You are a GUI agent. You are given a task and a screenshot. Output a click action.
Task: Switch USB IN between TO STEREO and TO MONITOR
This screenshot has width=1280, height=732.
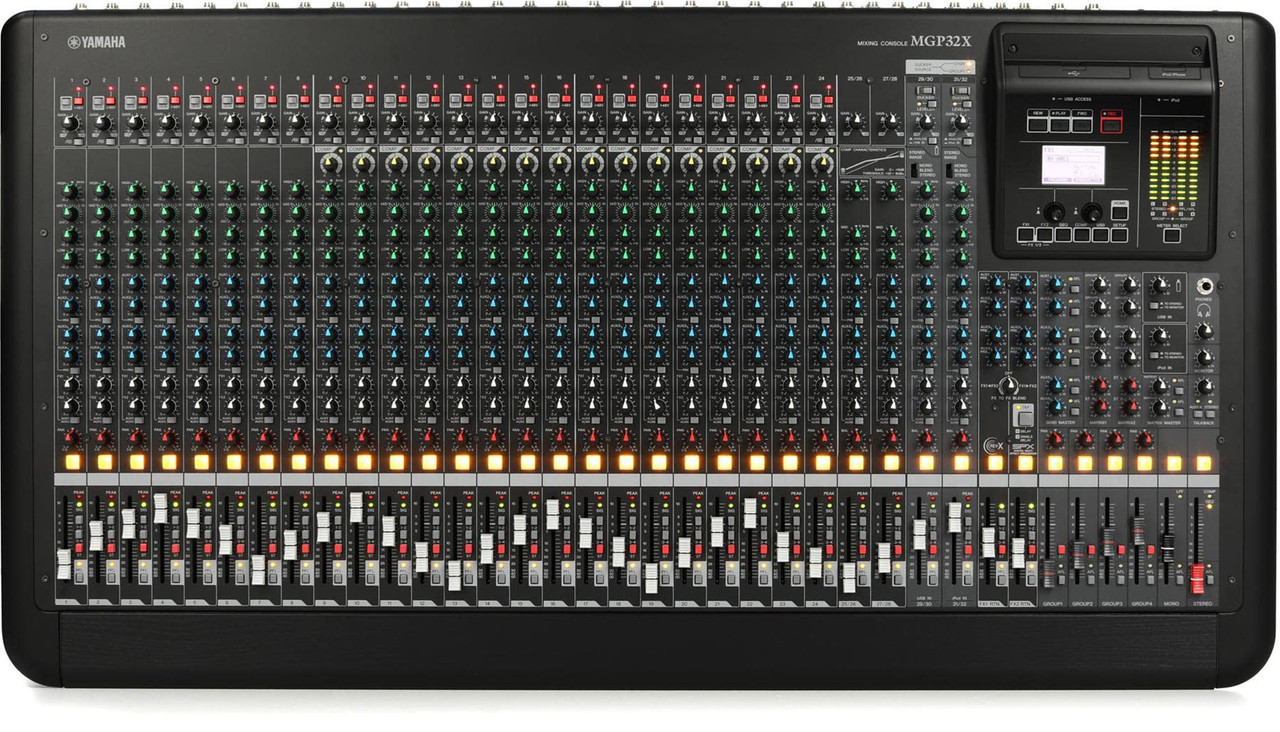pyautogui.click(x=1154, y=305)
